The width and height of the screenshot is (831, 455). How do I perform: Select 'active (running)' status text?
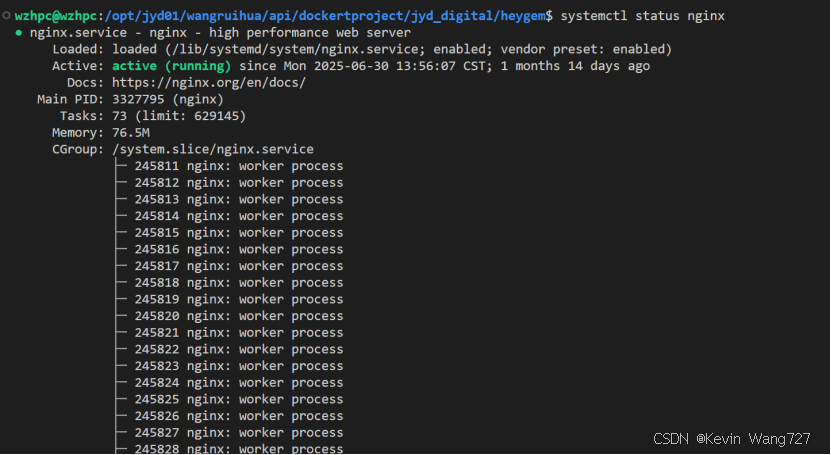coord(172,66)
